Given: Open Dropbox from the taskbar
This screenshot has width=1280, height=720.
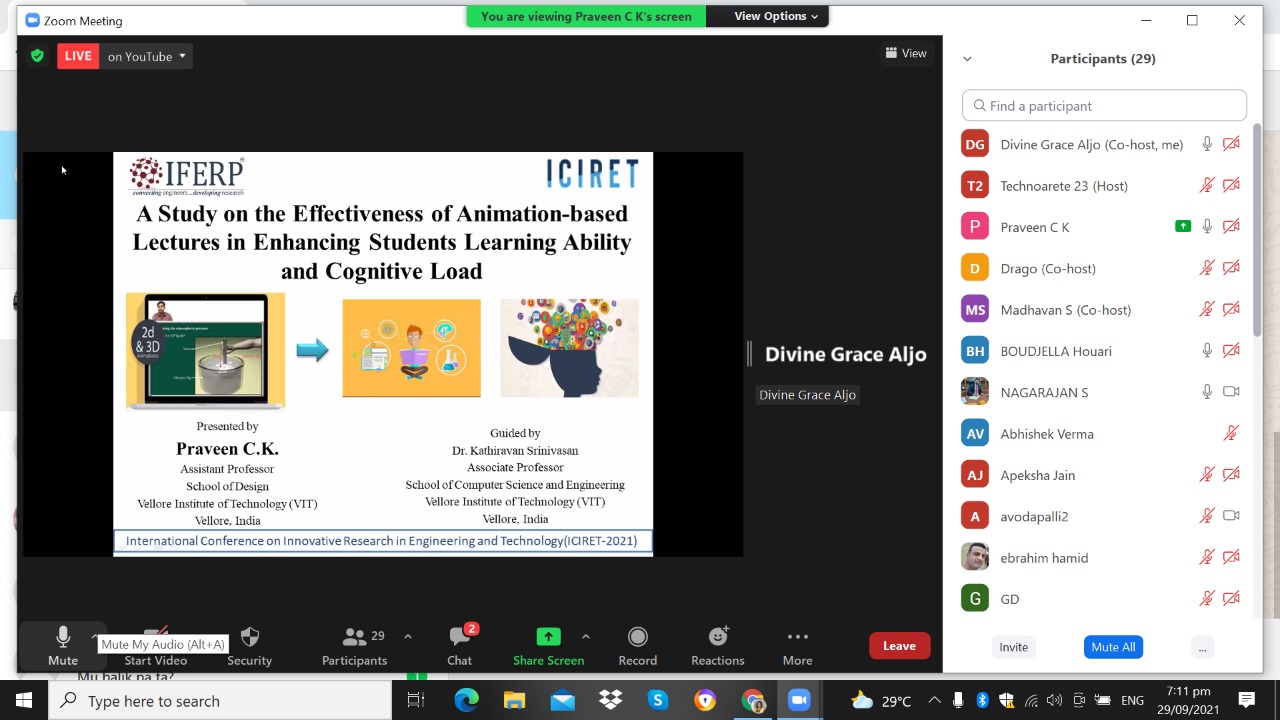Looking at the screenshot, I should (x=610, y=700).
